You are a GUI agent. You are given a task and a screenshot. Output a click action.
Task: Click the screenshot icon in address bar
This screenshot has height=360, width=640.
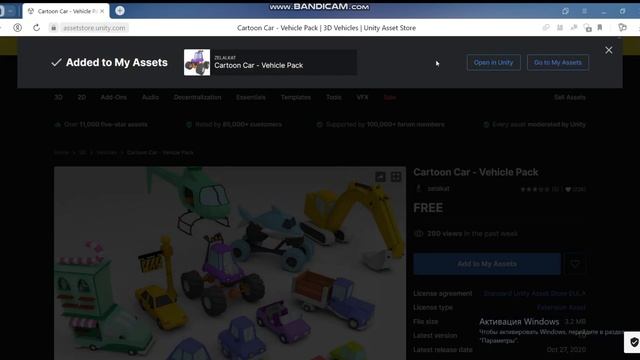587,28
